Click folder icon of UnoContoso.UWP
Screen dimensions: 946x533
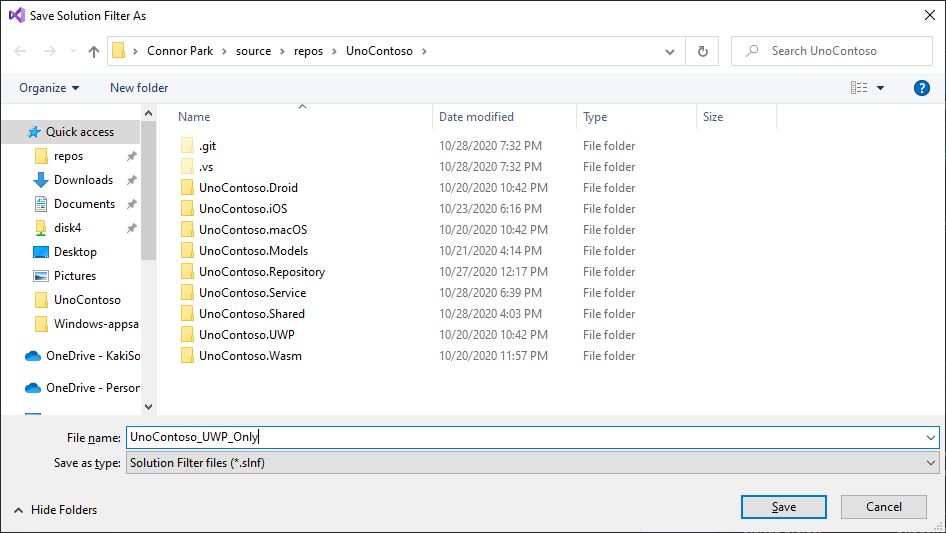187,335
